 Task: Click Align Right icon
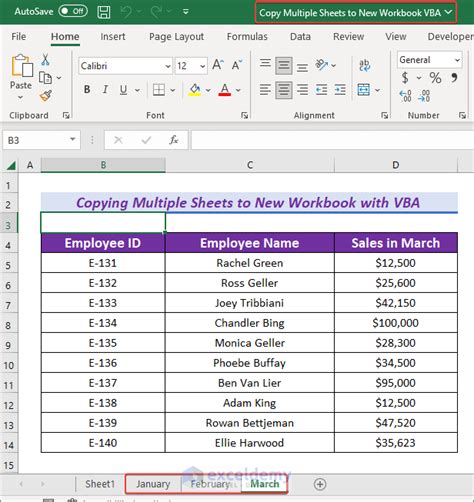302,90
